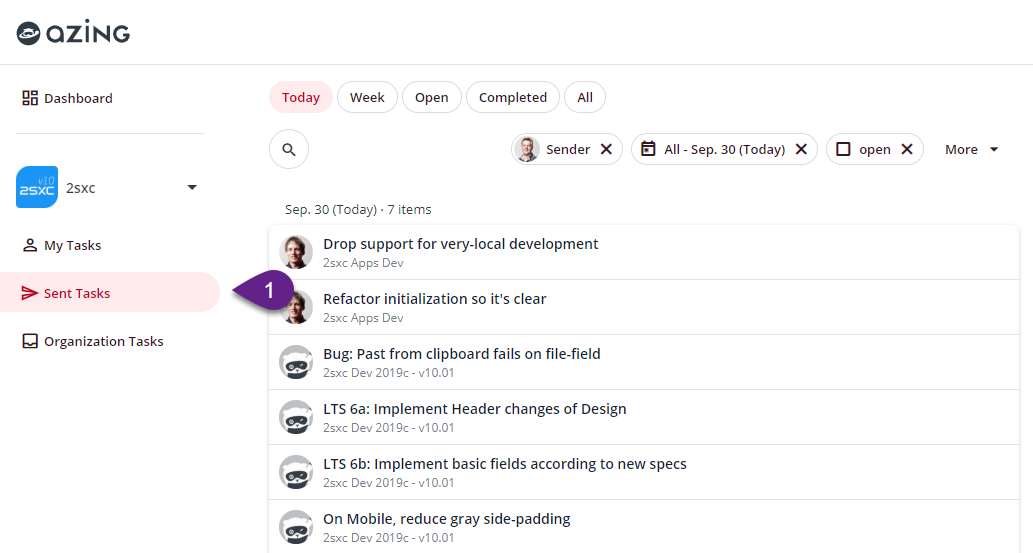Expand the 2sxc organization dropdown arrow
1033x553 pixels.
(x=192, y=188)
